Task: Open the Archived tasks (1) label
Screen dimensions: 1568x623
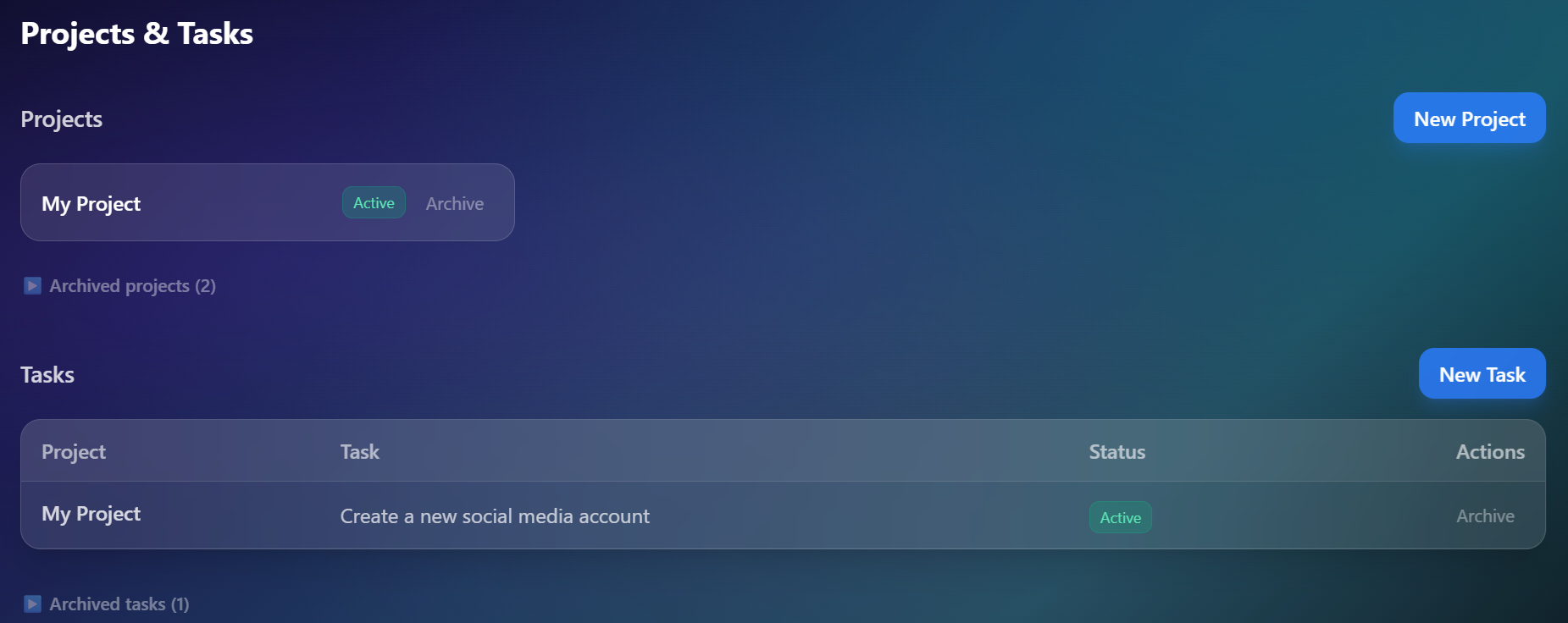Action: (x=119, y=604)
